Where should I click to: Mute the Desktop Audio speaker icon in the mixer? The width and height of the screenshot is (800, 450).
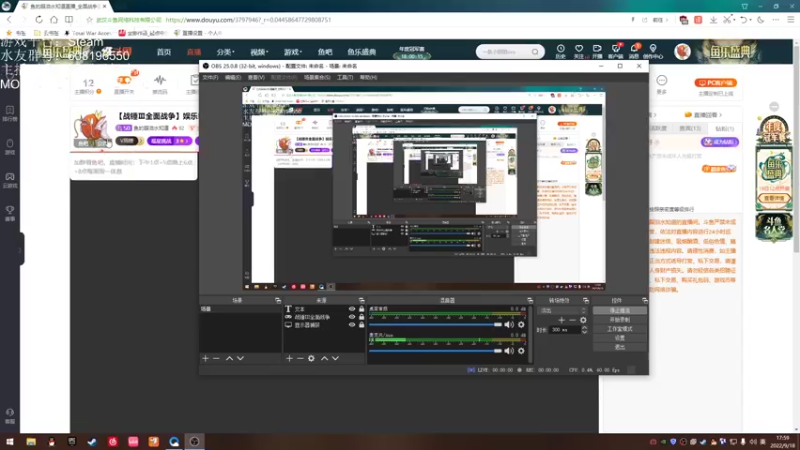pos(509,324)
